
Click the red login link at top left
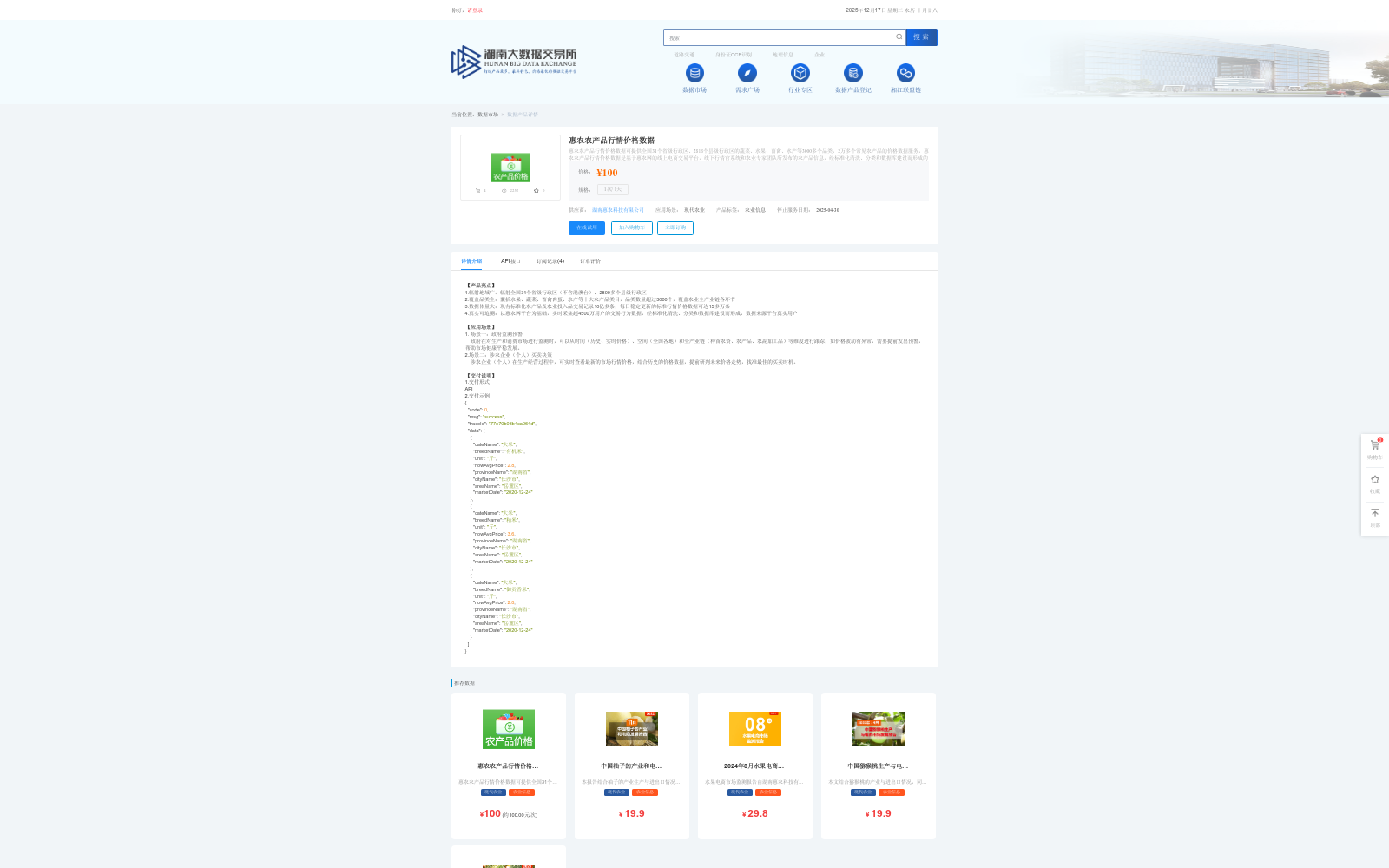475,10
